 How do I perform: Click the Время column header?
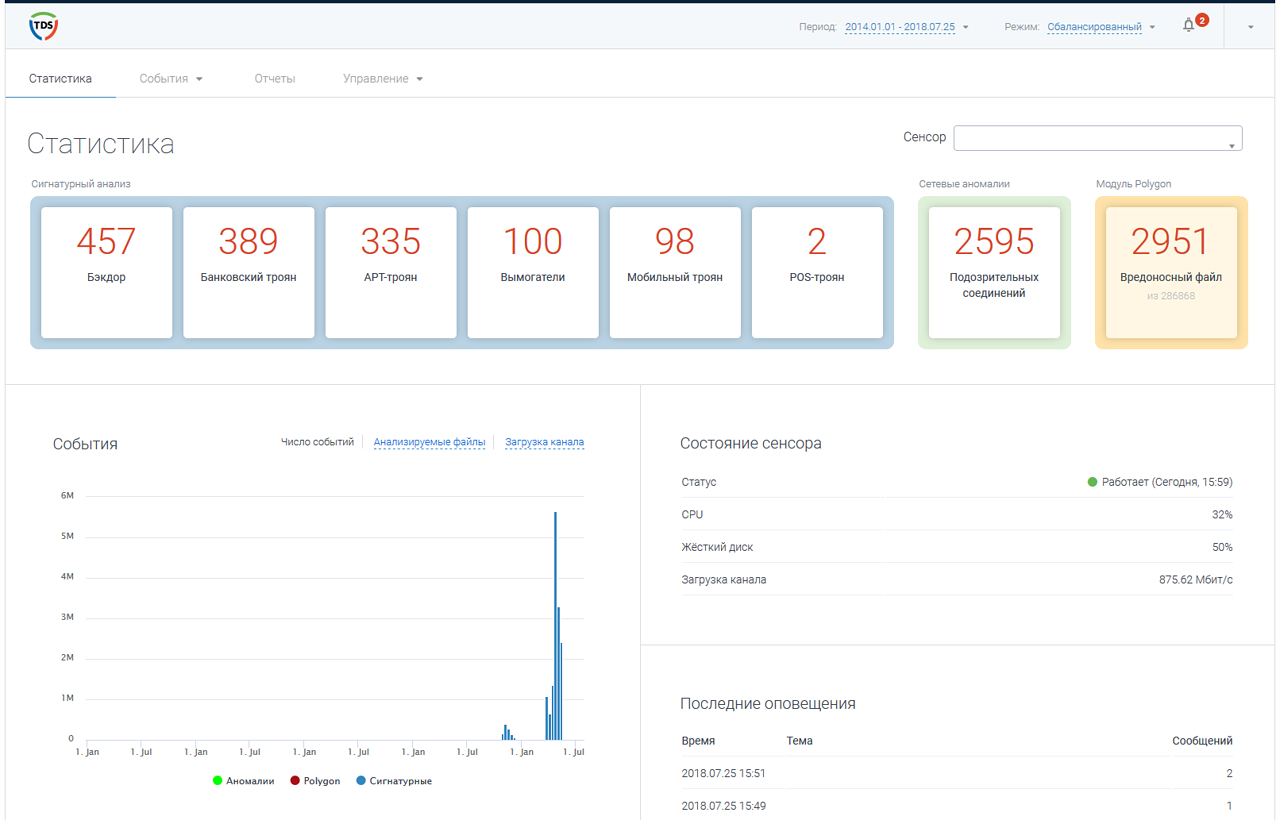(x=698, y=741)
